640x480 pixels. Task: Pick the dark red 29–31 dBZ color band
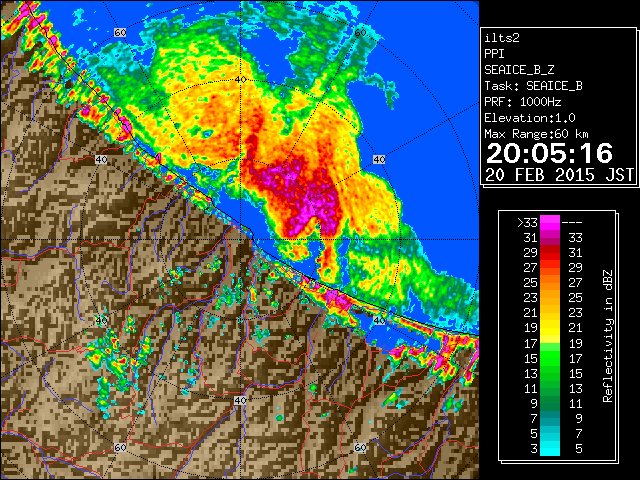tap(550, 253)
